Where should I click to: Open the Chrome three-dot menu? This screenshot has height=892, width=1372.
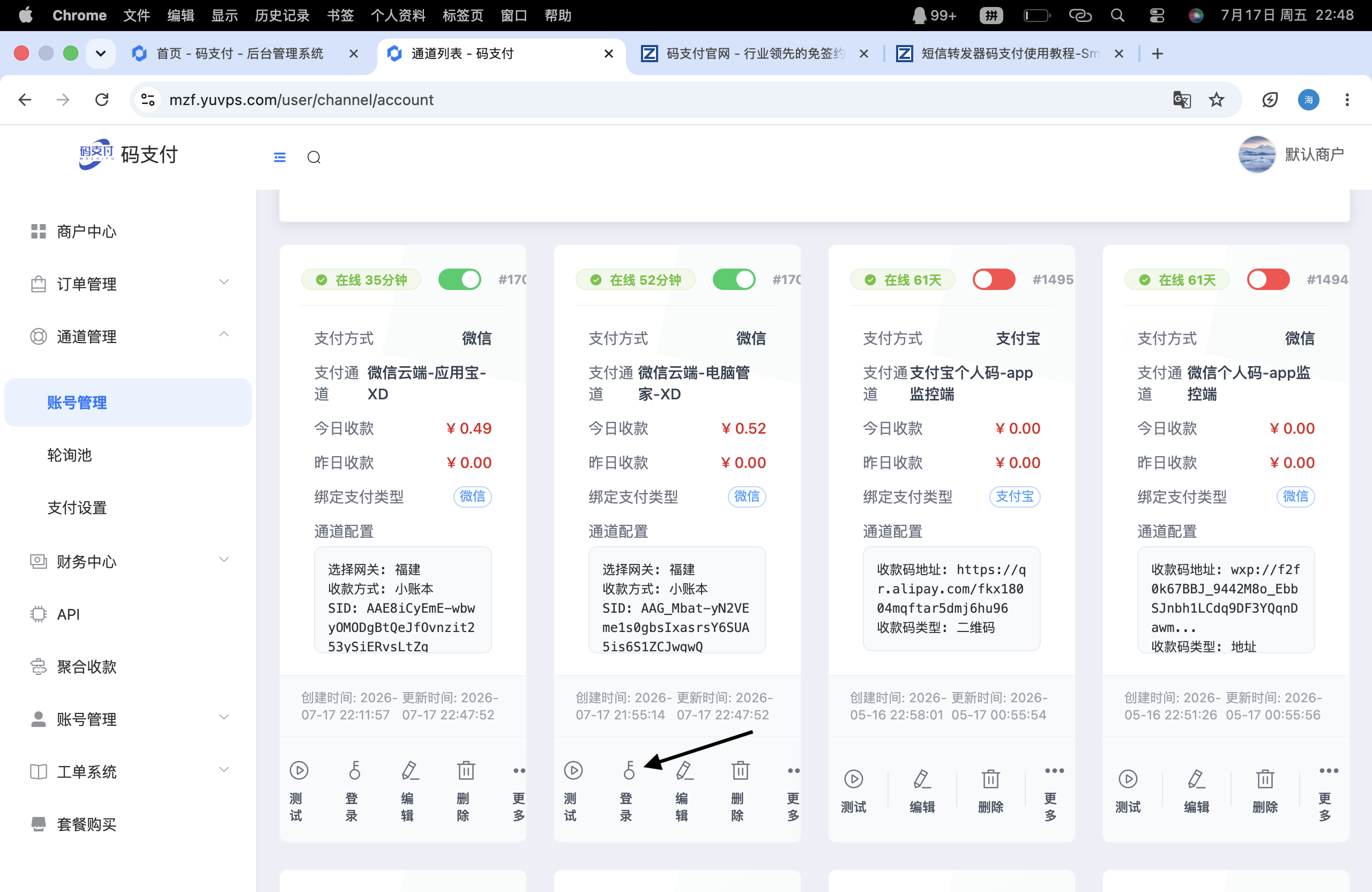coord(1347,100)
